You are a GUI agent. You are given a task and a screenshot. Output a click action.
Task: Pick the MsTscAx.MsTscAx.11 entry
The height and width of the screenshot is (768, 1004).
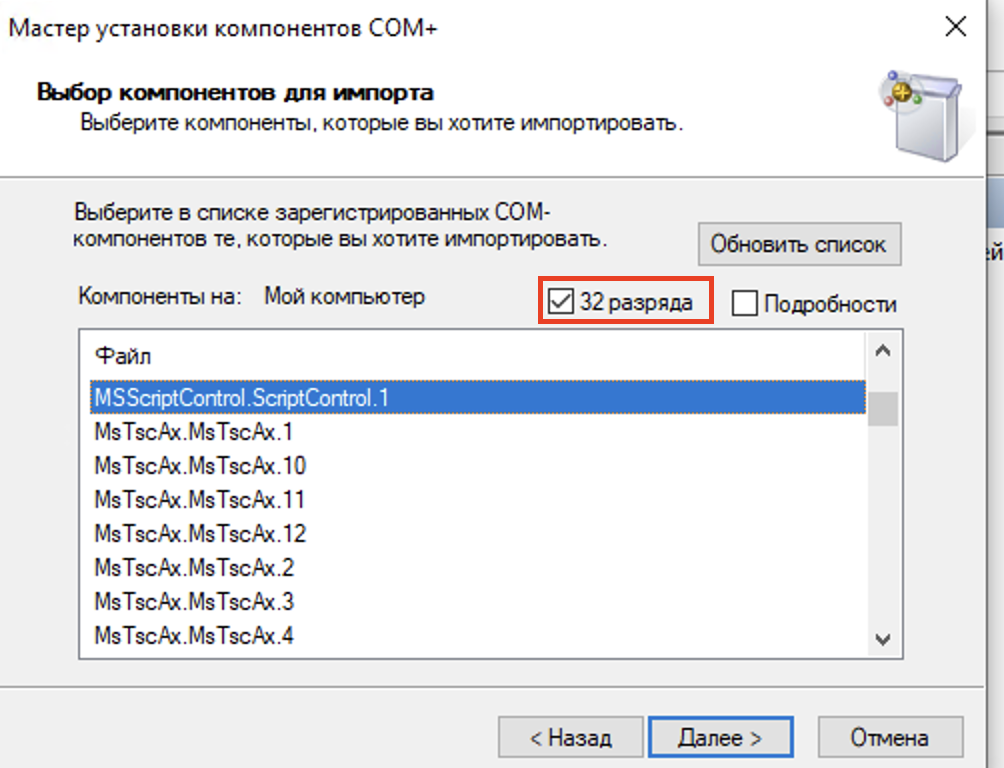coord(200,499)
